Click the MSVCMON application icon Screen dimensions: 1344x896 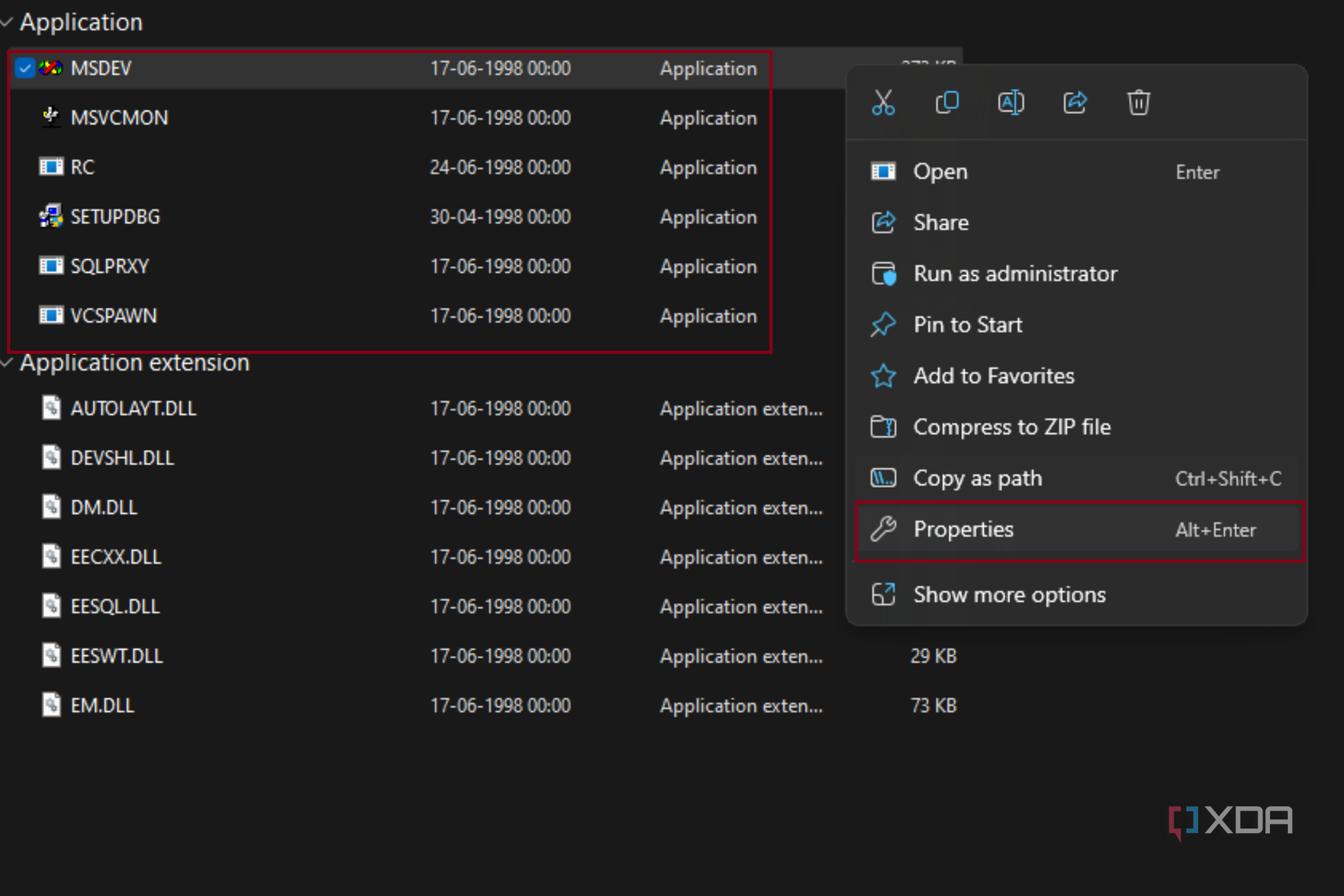(x=51, y=117)
